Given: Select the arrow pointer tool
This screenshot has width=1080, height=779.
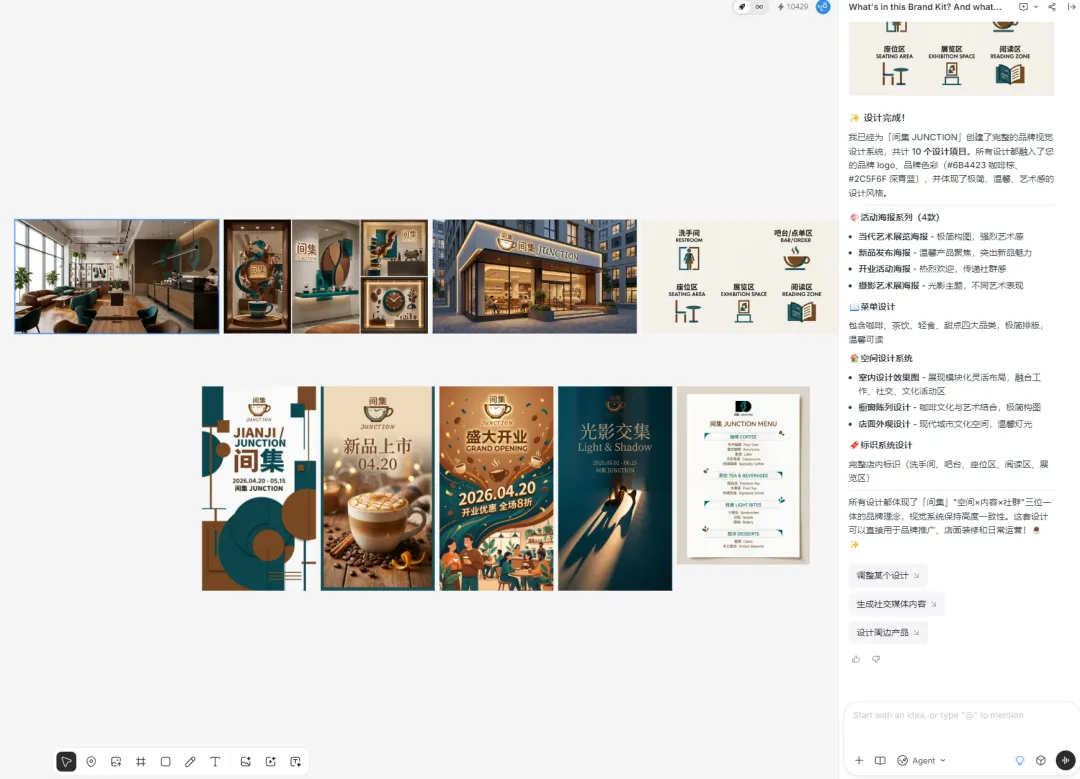Looking at the screenshot, I should click(66, 762).
